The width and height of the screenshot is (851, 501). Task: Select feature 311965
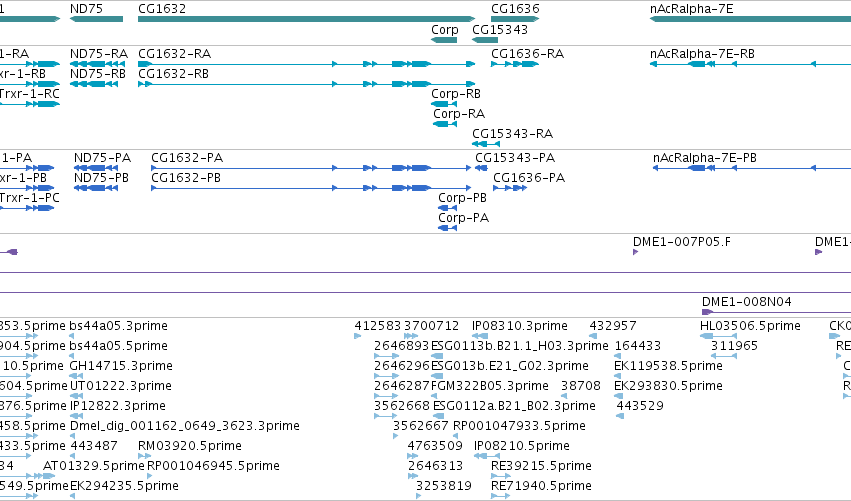tap(734, 346)
